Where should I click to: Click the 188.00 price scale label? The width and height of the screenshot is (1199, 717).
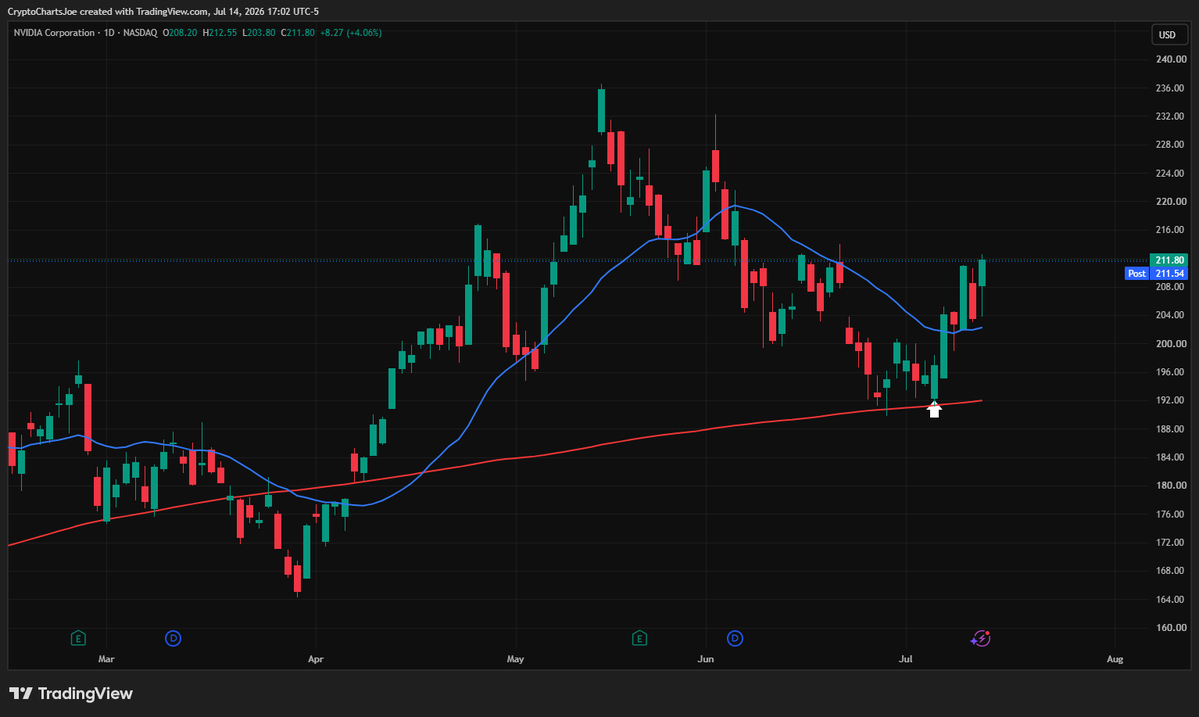[x=1170, y=429]
